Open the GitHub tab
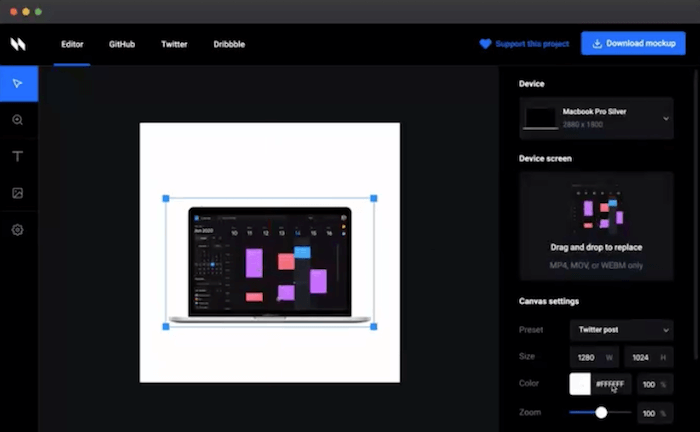The width and height of the screenshot is (700, 432). click(x=122, y=44)
